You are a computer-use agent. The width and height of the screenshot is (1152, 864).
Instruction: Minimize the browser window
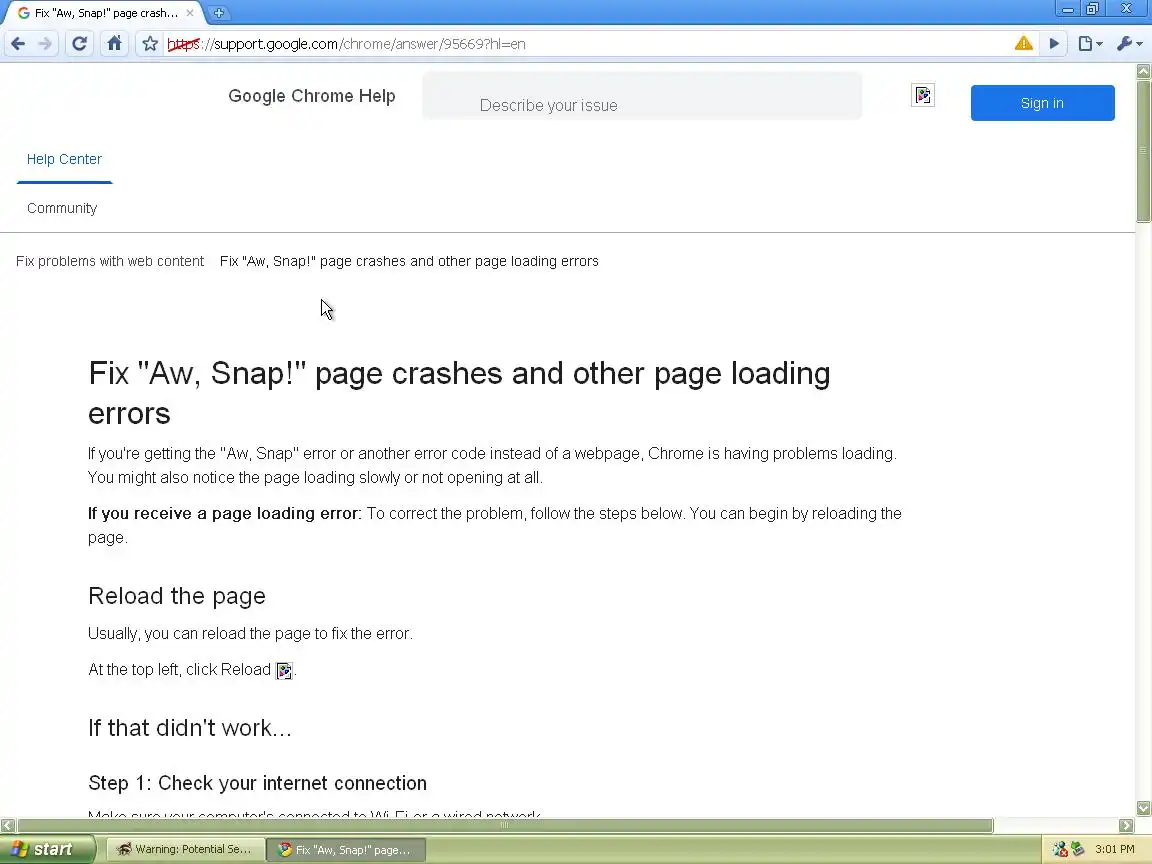(x=1068, y=9)
